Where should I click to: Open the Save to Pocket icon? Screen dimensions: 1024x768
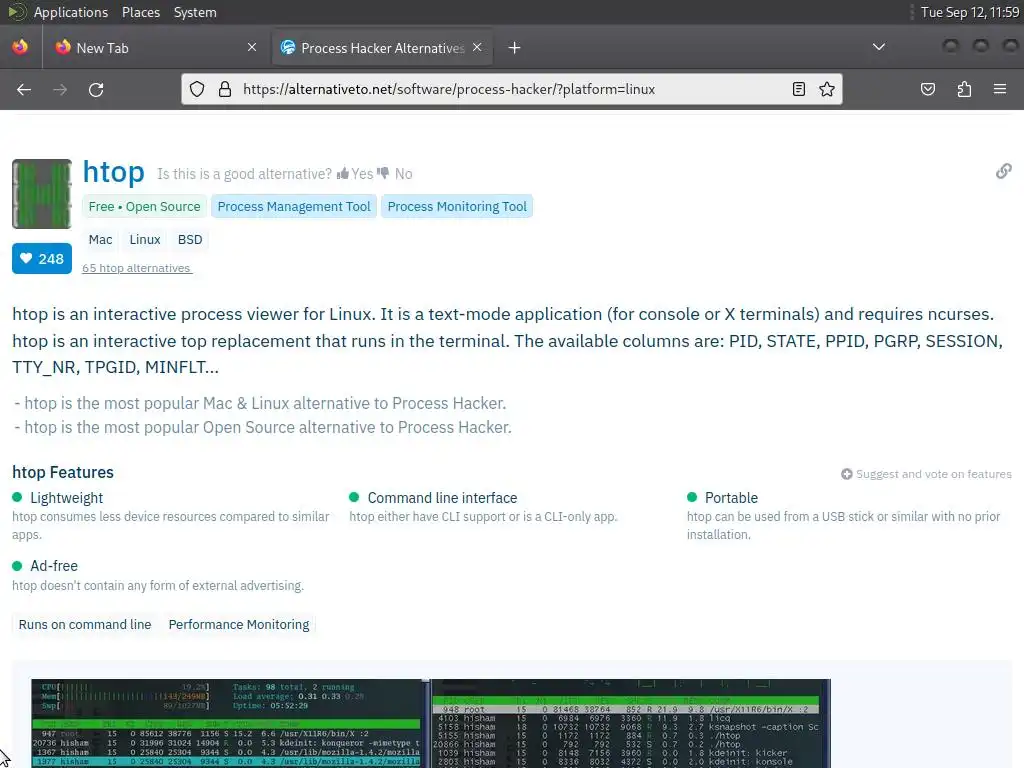pyautogui.click(x=928, y=89)
